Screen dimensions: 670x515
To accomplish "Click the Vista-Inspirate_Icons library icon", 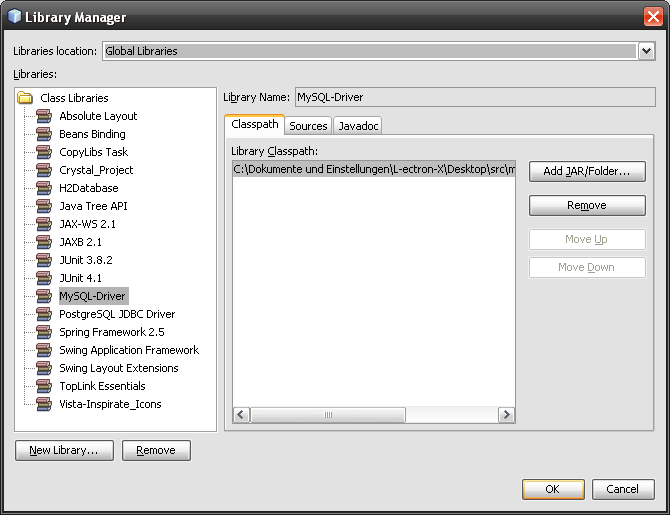I will tap(44, 404).
